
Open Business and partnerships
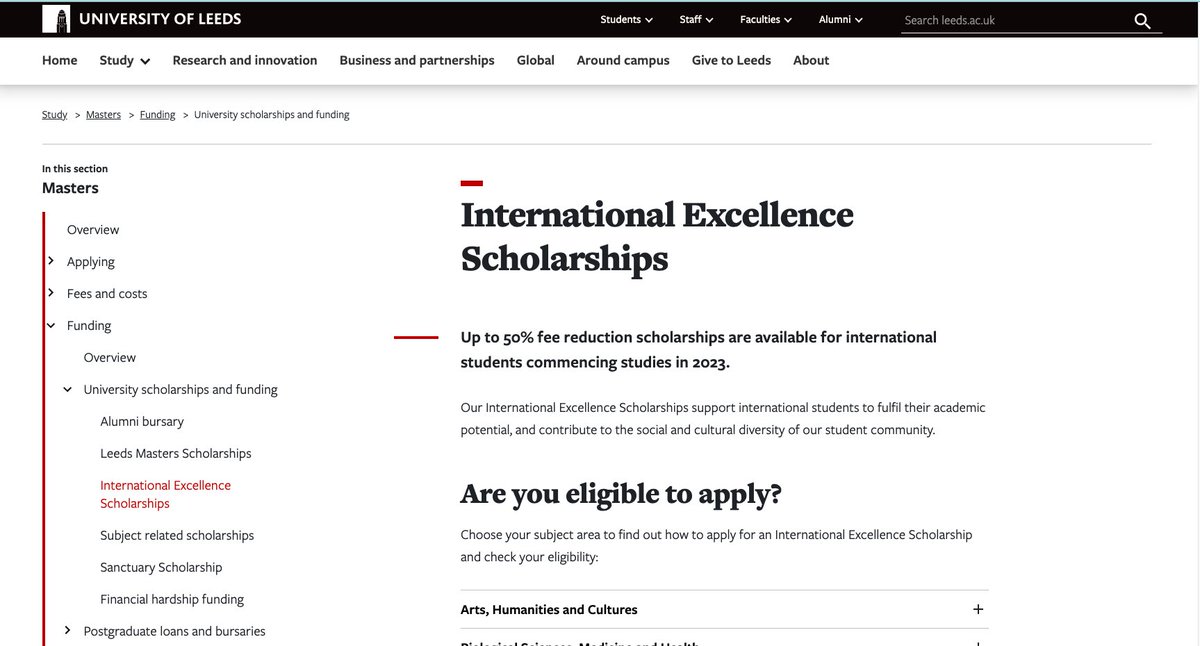(x=417, y=60)
